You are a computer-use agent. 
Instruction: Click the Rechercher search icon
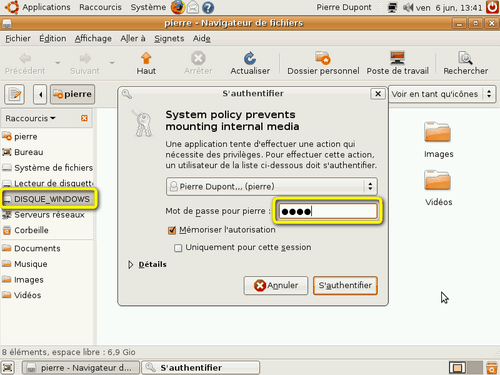[465, 58]
